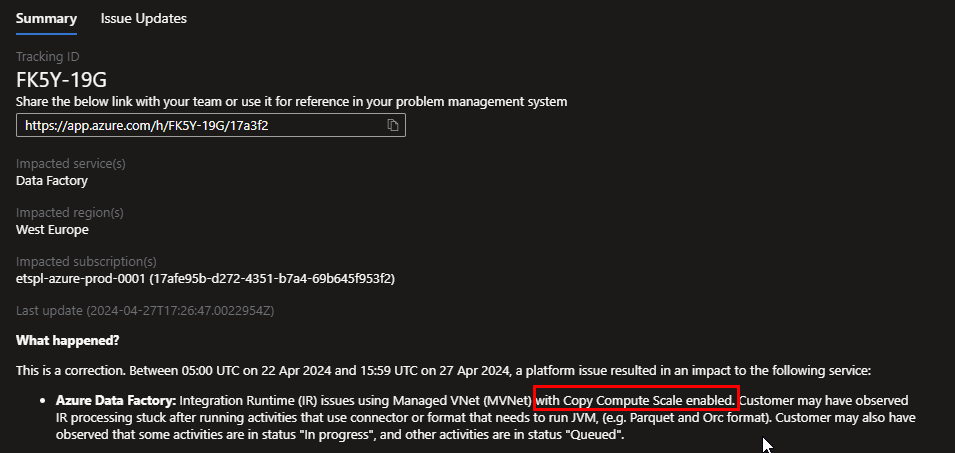Click the 'Impacted service(s)' label
955x453 pixels.
pos(71,164)
